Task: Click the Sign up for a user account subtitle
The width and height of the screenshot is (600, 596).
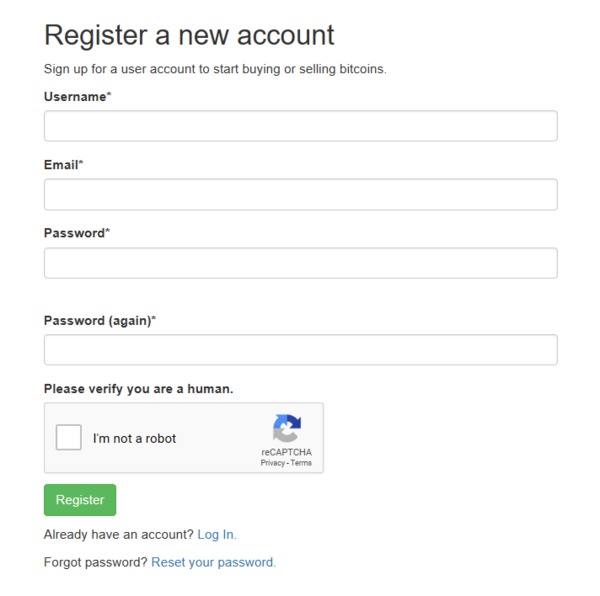Action: [x=215, y=69]
